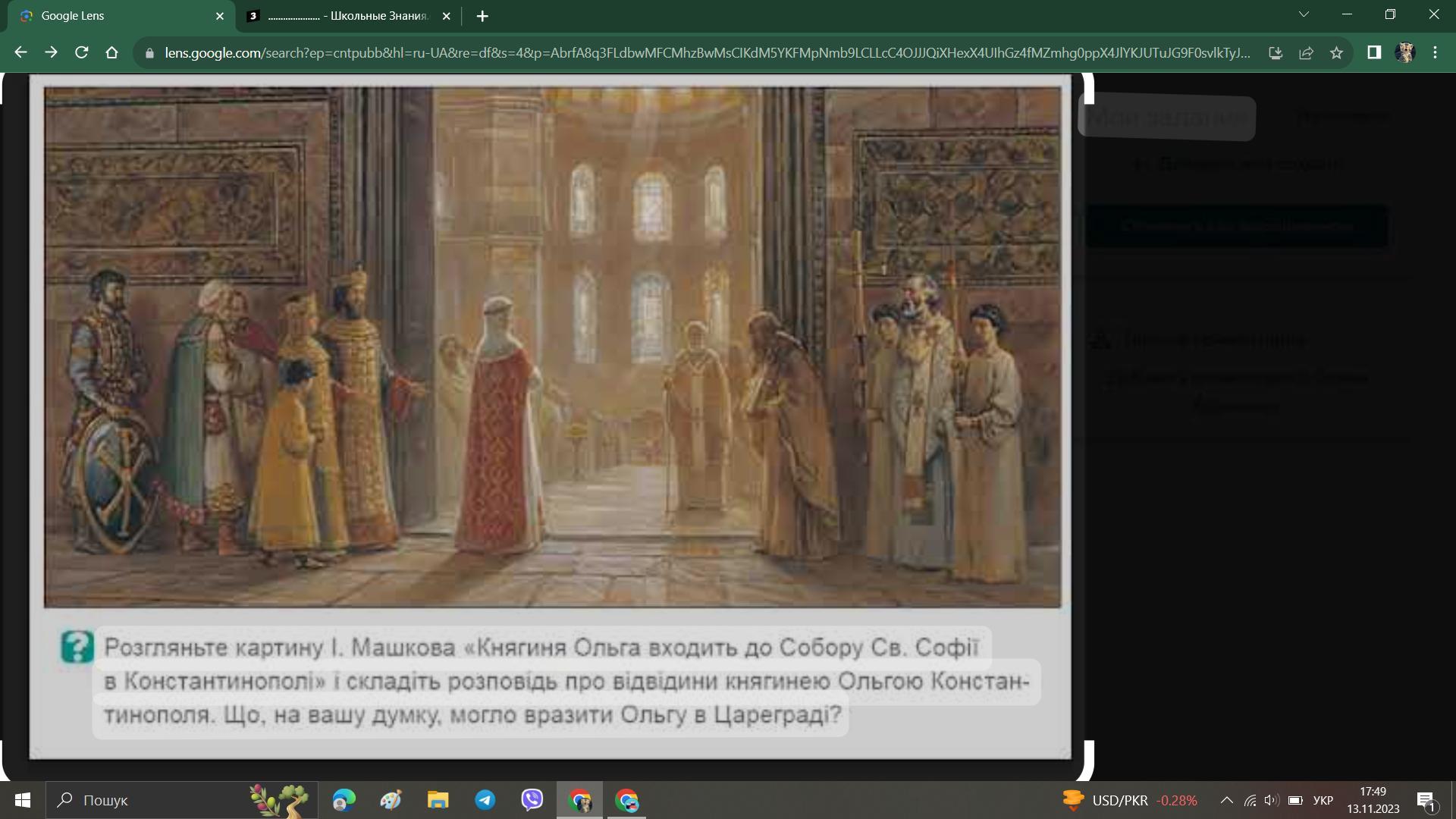Screen dimensions: 1456x819
Task: Open Viber from the taskbar
Action: (x=532, y=800)
